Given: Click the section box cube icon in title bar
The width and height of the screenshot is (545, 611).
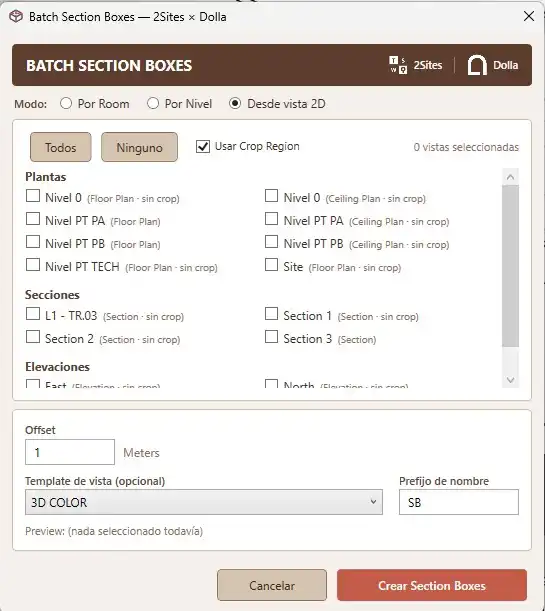Looking at the screenshot, I should pyautogui.click(x=16, y=17).
